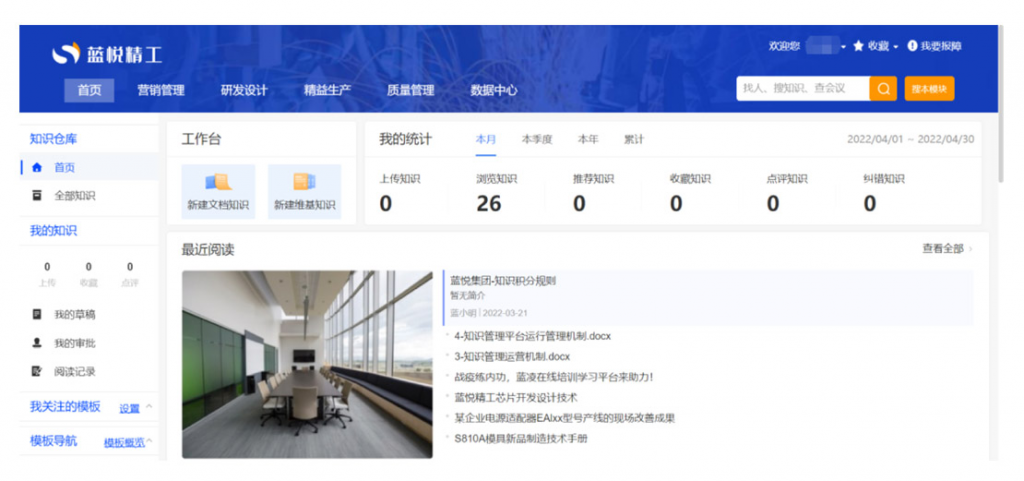Switch to the 本季度 statistics tab

pyautogui.click(x=537, y=140)
